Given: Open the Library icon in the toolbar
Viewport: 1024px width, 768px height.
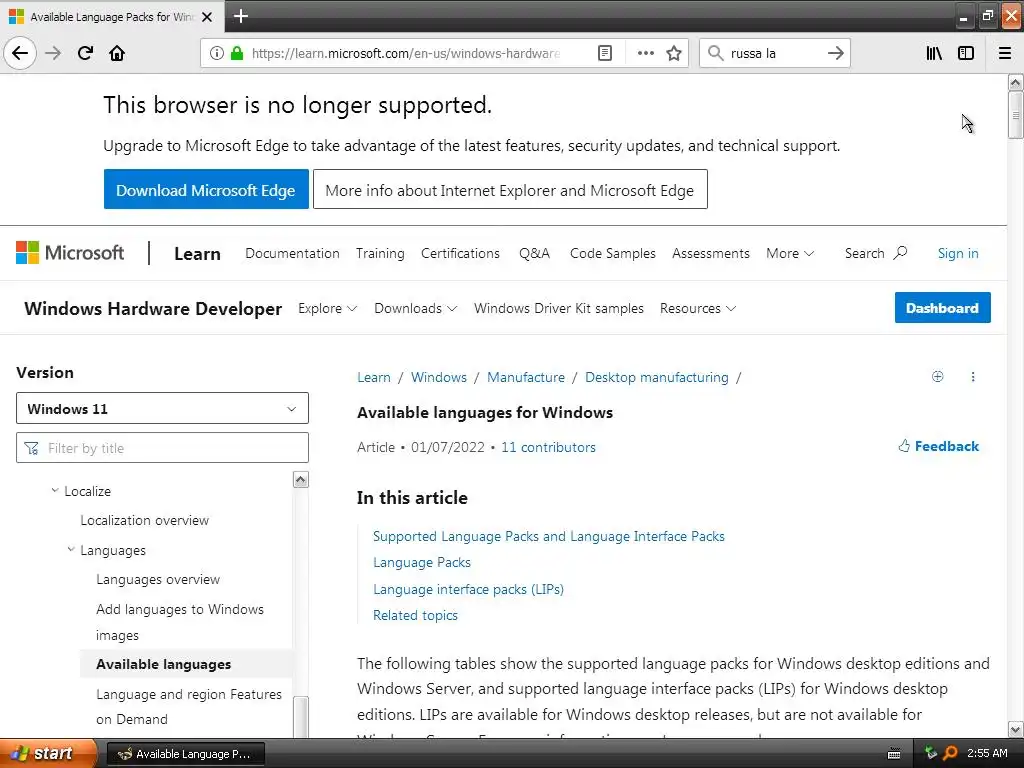Looking at the screenshot, I should [934, 53].
